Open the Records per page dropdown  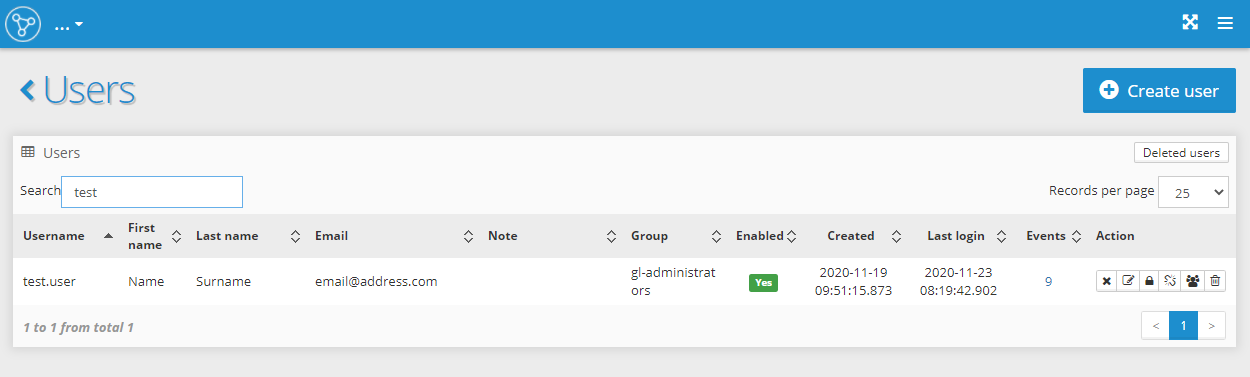[x=1193, y=193]
